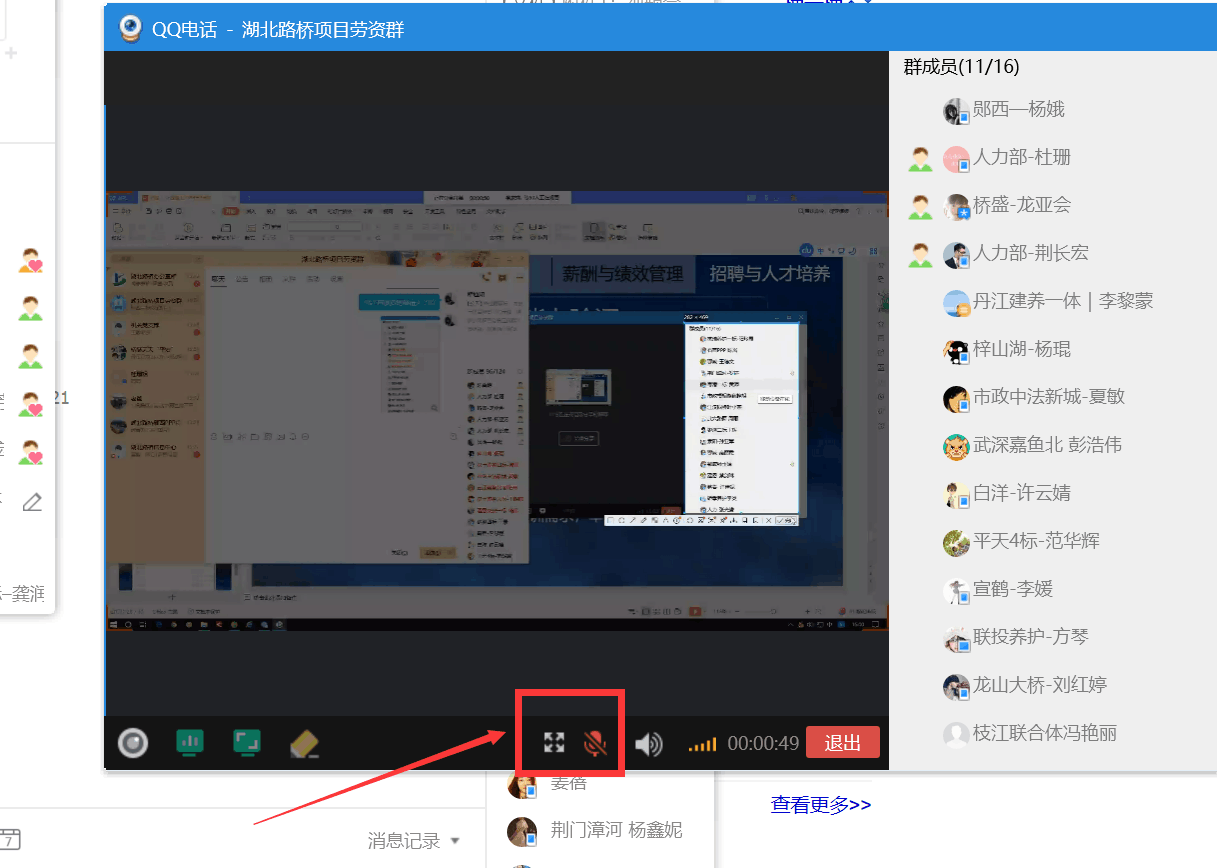
Task: Select member 枝江联合体冯艳丽
Action: pyautogui.click(x=1044, y=733)
